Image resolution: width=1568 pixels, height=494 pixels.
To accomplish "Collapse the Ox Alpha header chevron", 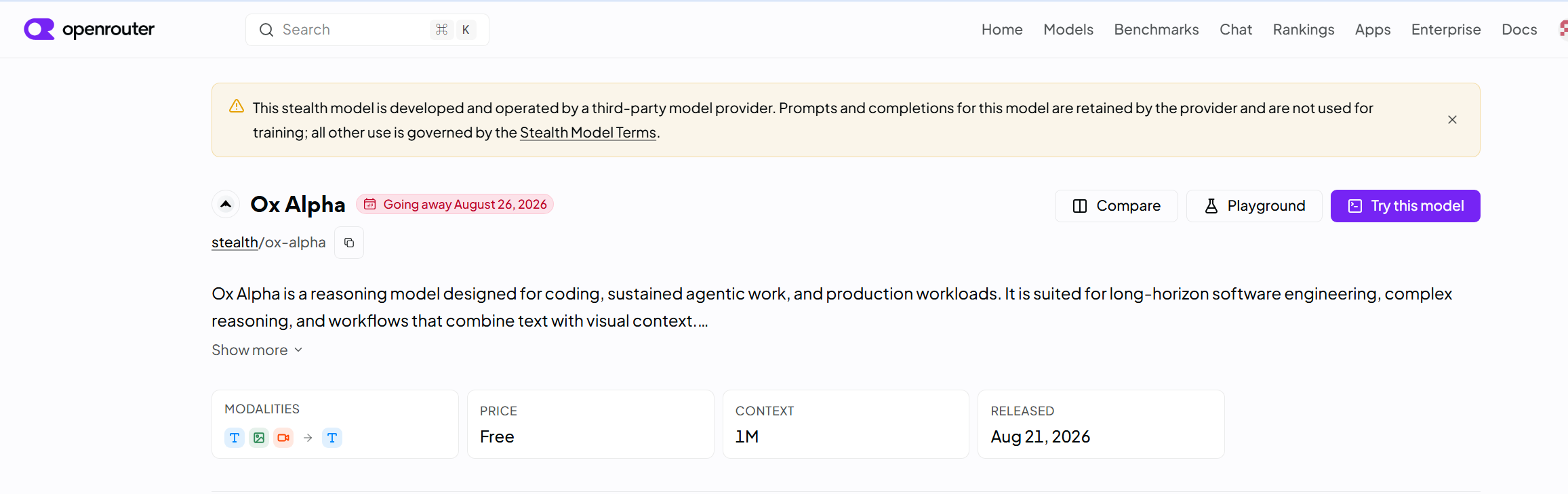I will 226,204.
